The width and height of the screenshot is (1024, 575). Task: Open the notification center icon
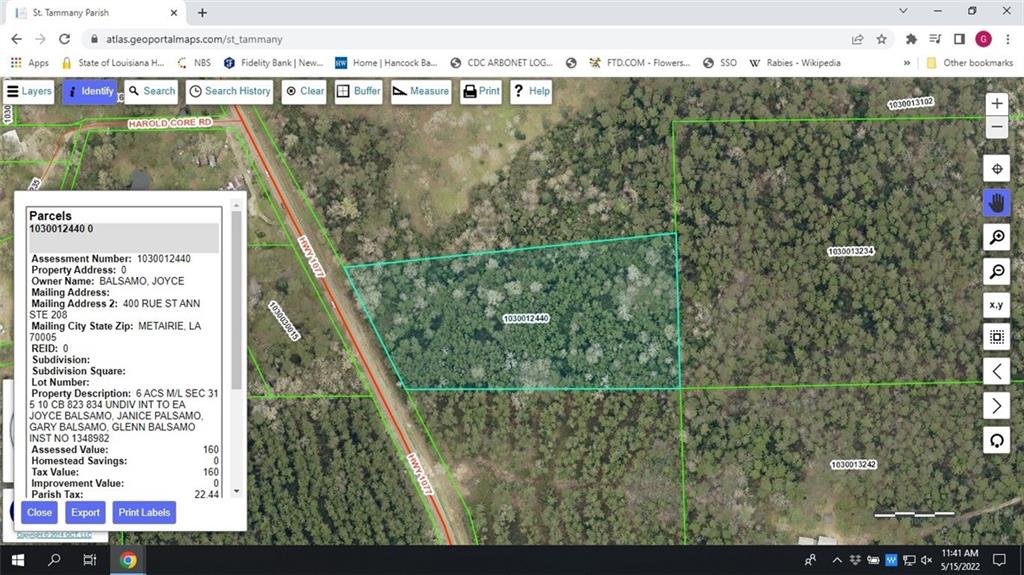[x=999, y=560]
